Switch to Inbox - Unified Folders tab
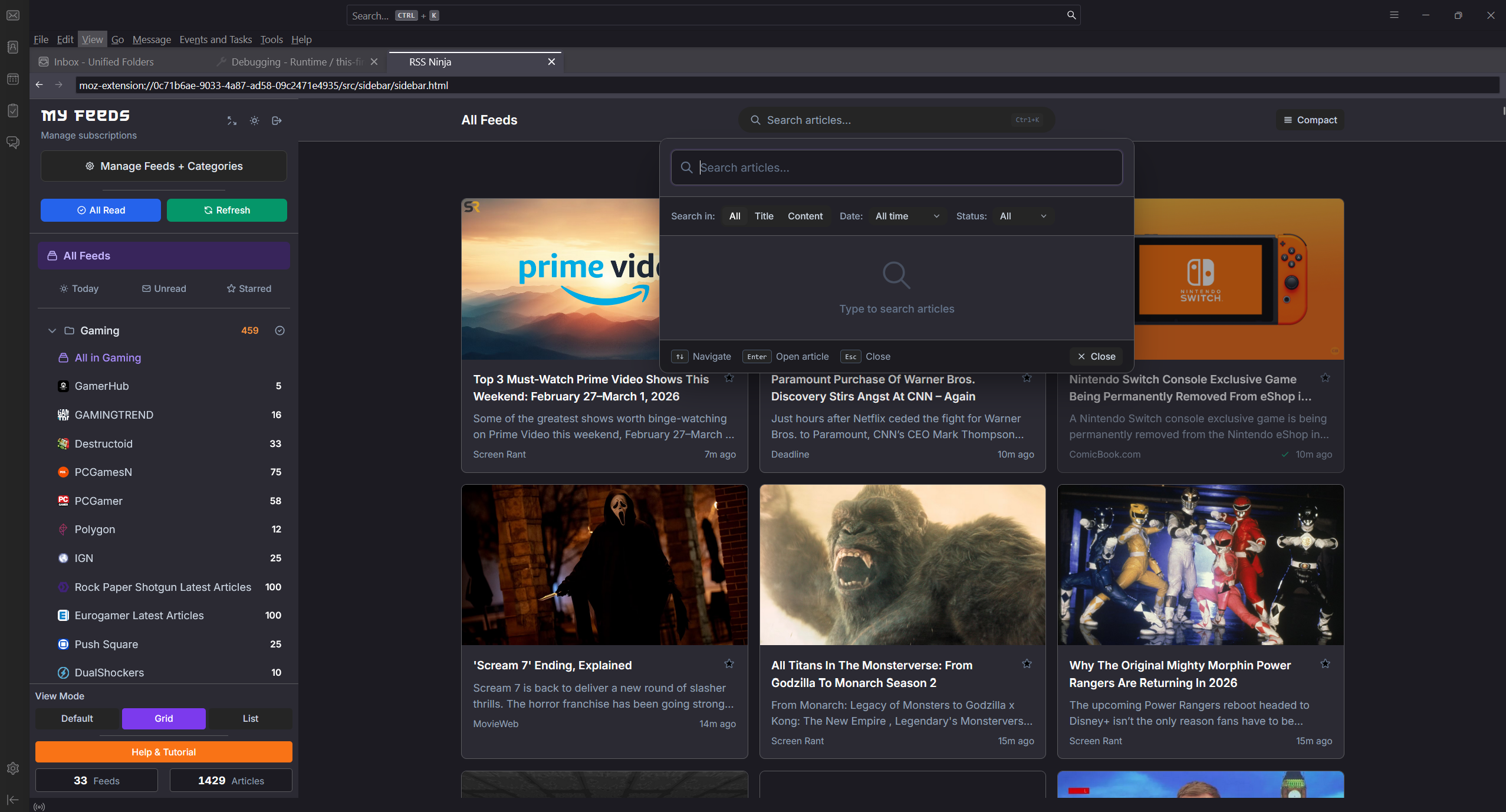1506x812 pixels. click(104, 62)
